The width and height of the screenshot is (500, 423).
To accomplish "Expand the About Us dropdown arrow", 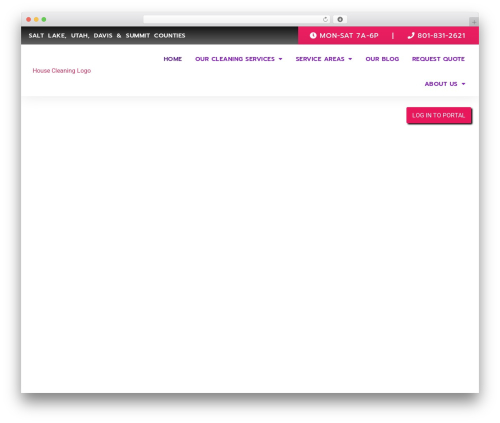I will click(x=463, y=84).
